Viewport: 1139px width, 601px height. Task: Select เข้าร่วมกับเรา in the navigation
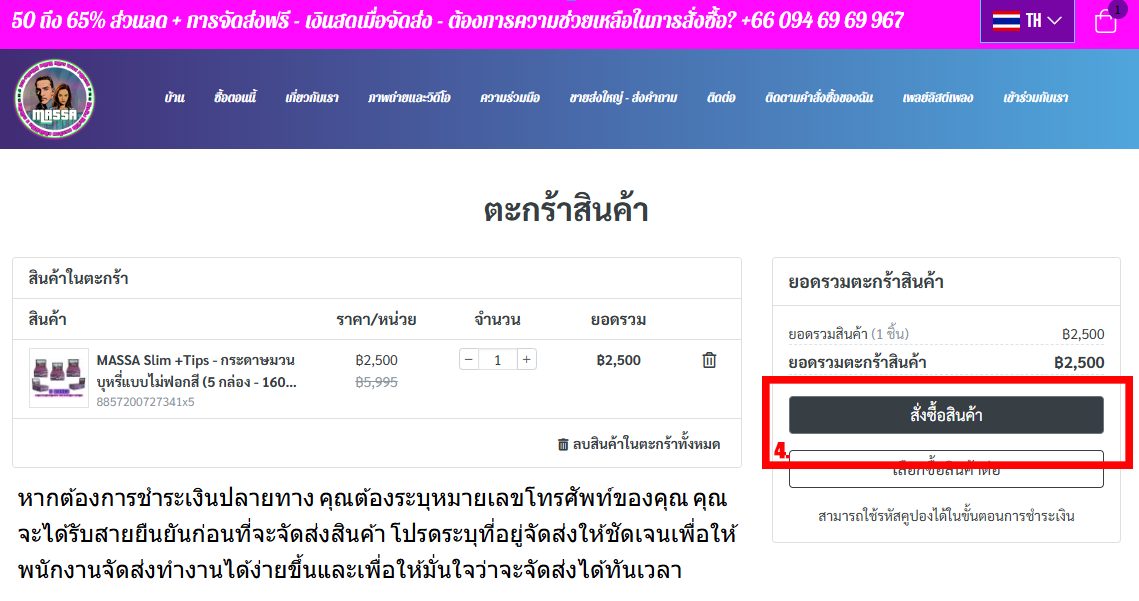pos(1035,97)
